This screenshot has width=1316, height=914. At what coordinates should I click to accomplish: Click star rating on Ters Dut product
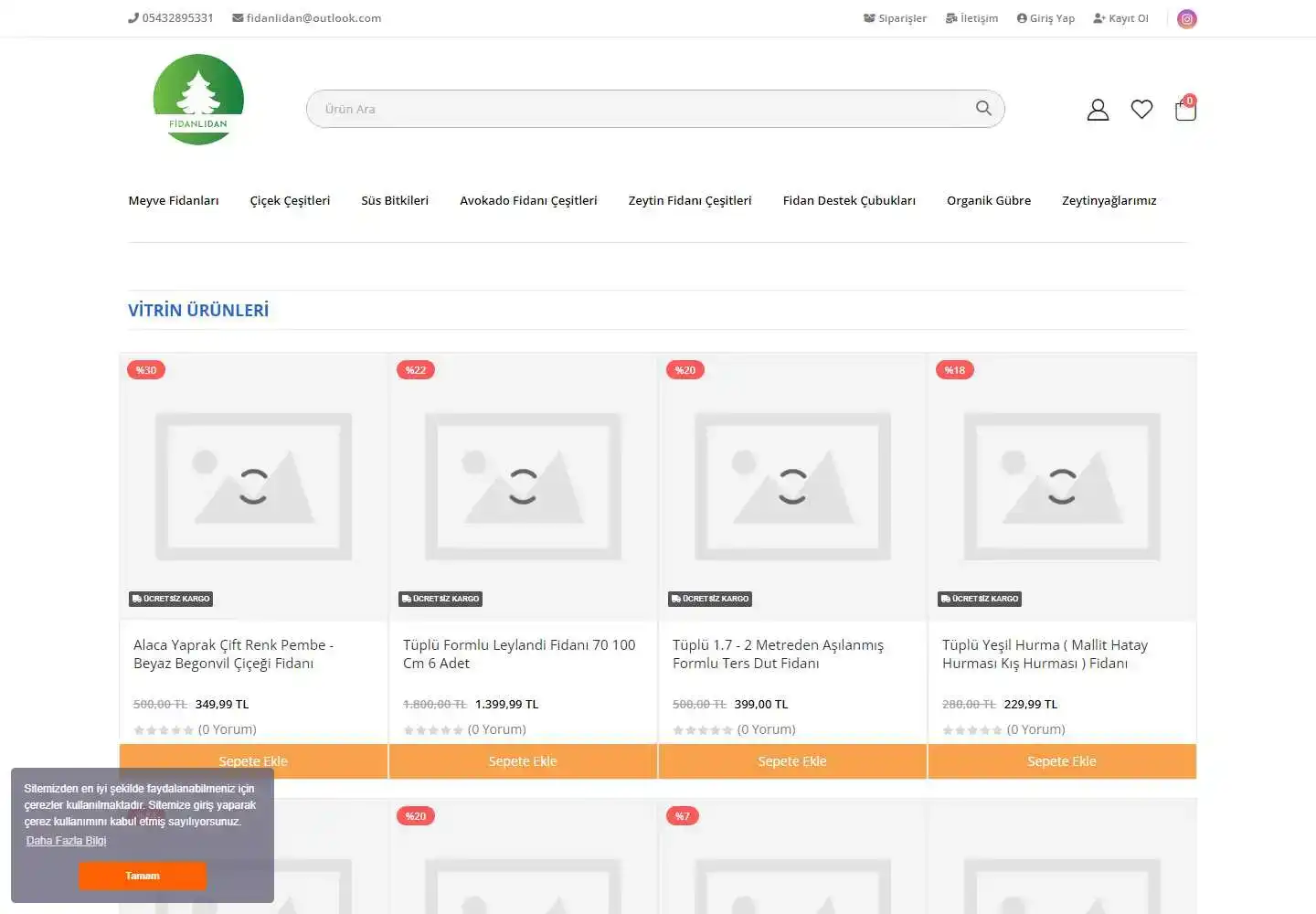[x=703, y=729]
